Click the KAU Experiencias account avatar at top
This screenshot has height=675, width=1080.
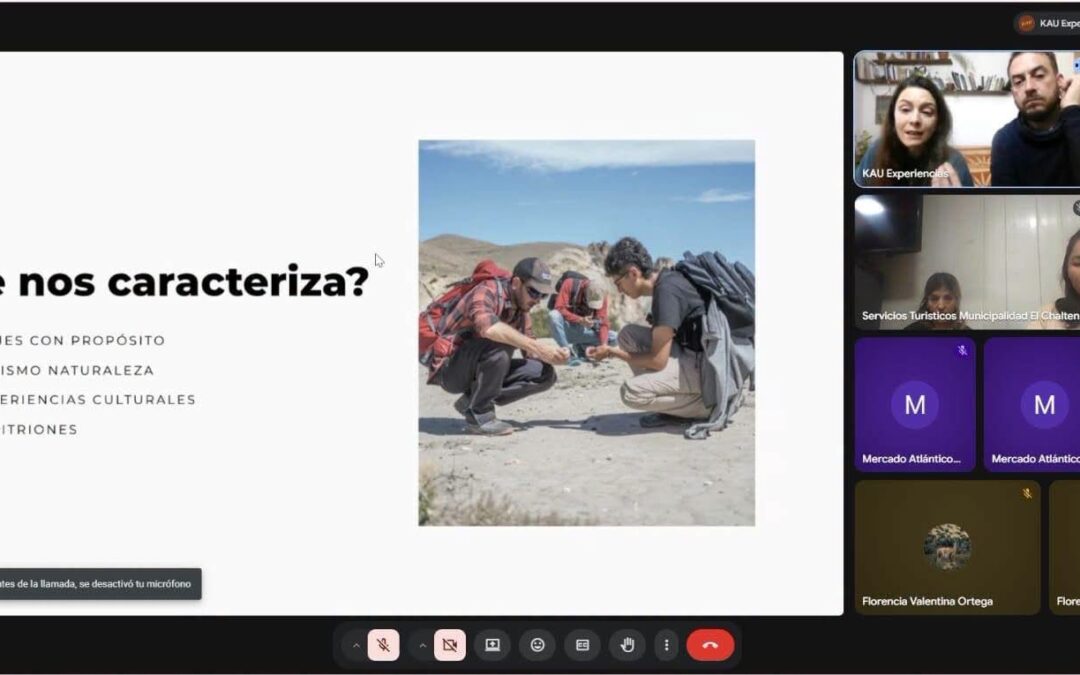(x=1026, y=23)
